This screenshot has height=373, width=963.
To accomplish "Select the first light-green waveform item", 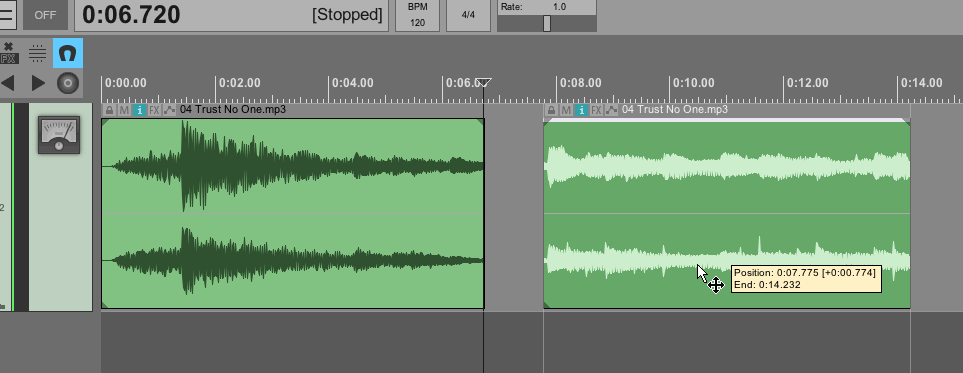I will [x=293, y=213].
